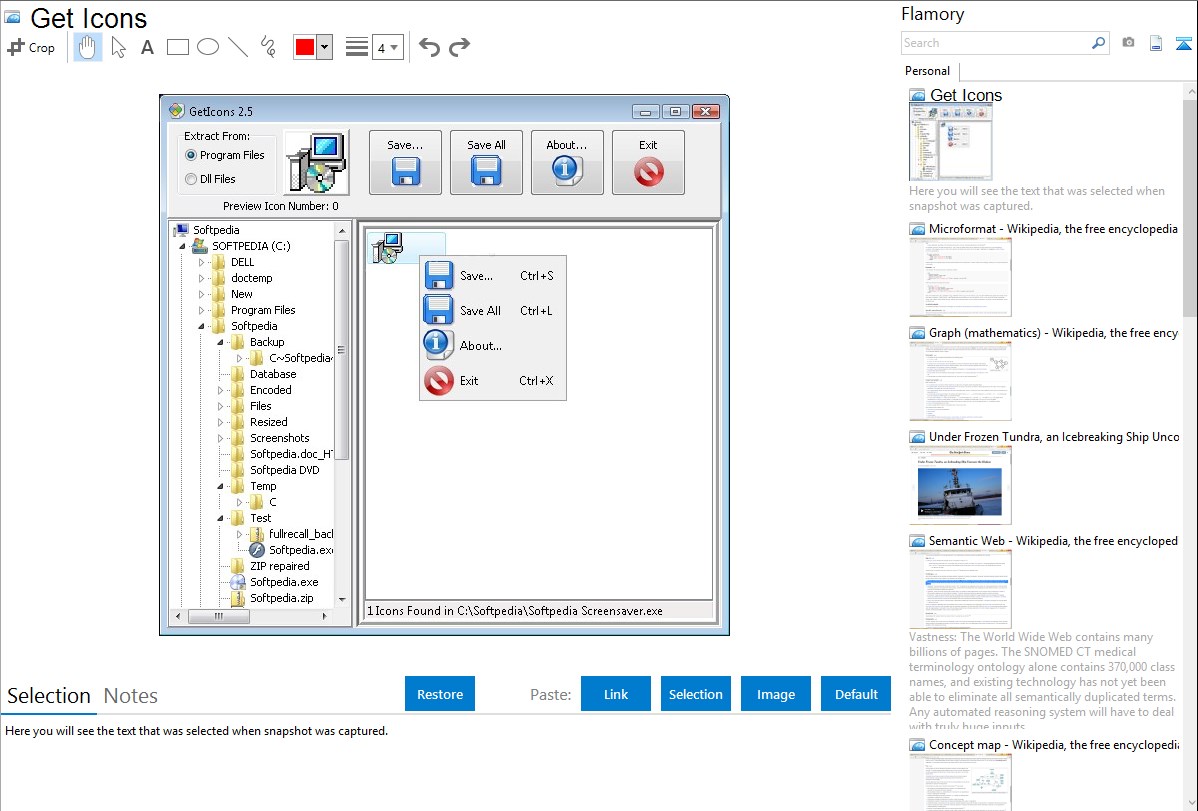Expand the Program Files folder in tree
The width and height of the screenshot is (1198, 811).
click(202, 310)
